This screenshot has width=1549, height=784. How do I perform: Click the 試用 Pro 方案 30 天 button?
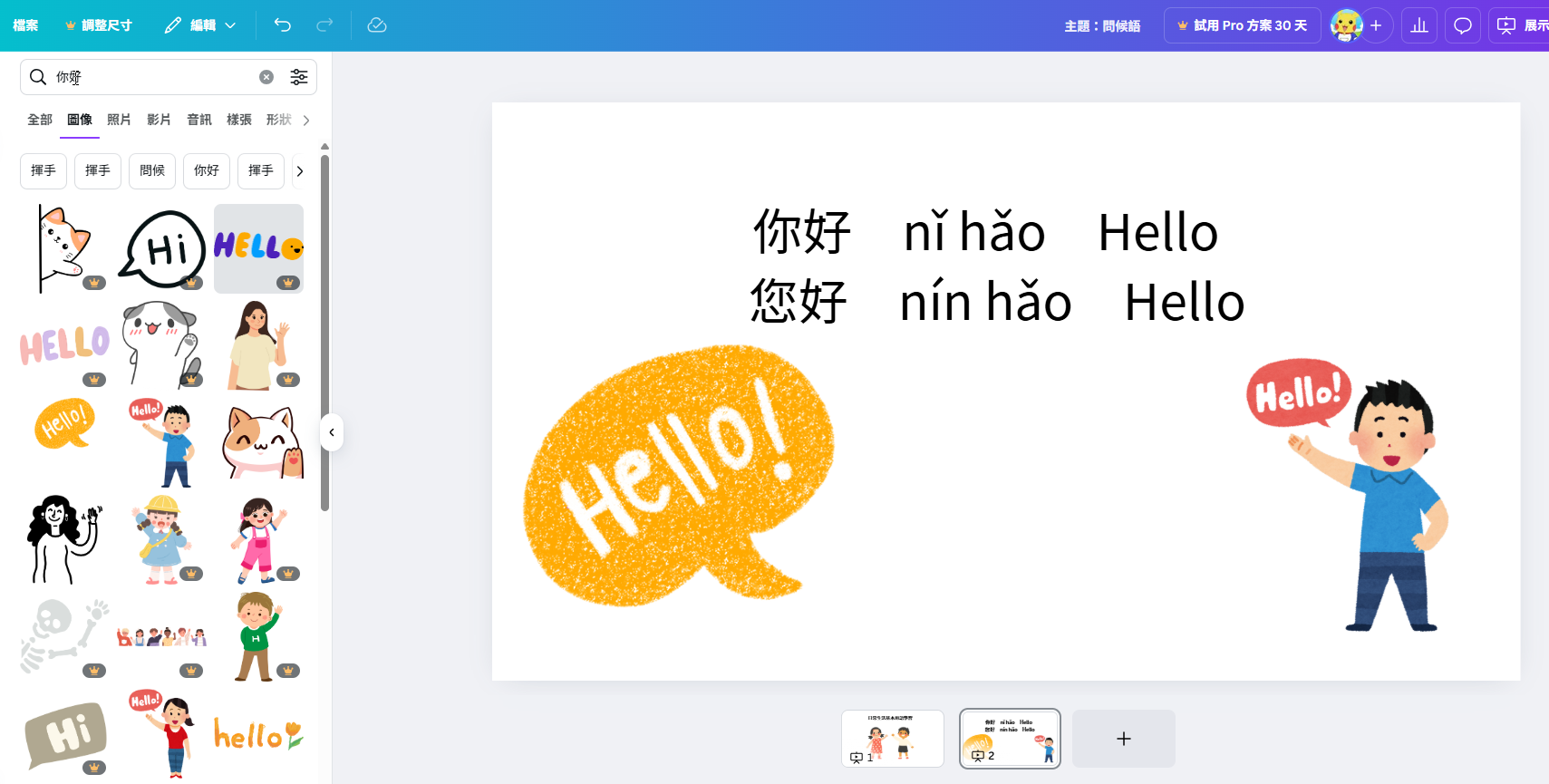(x=1243, y=25)
